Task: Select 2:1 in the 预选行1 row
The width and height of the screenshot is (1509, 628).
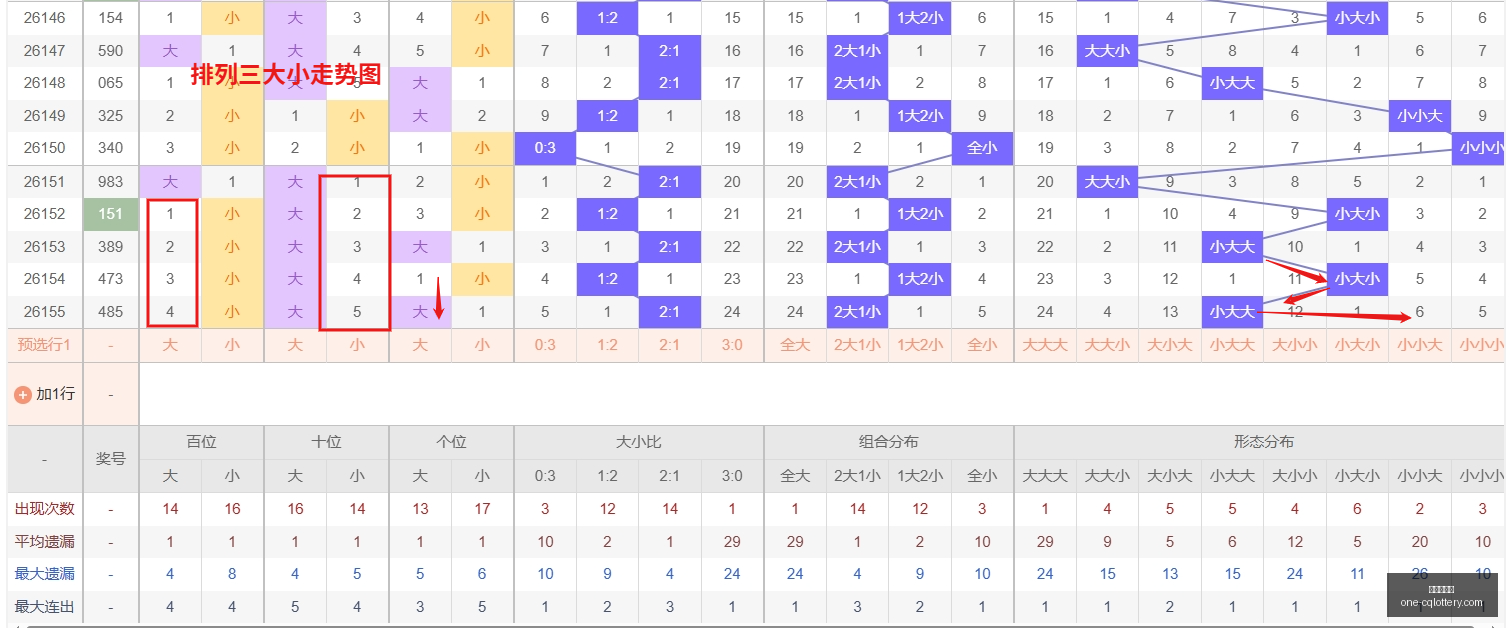Action: 670,345
